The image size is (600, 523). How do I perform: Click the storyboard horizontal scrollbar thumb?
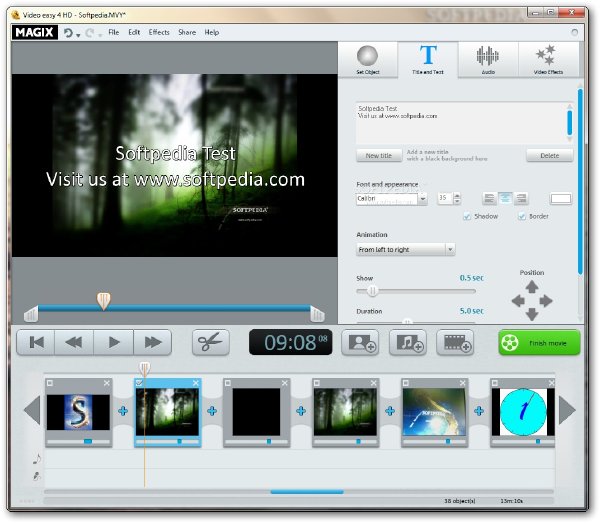(307, 492)
